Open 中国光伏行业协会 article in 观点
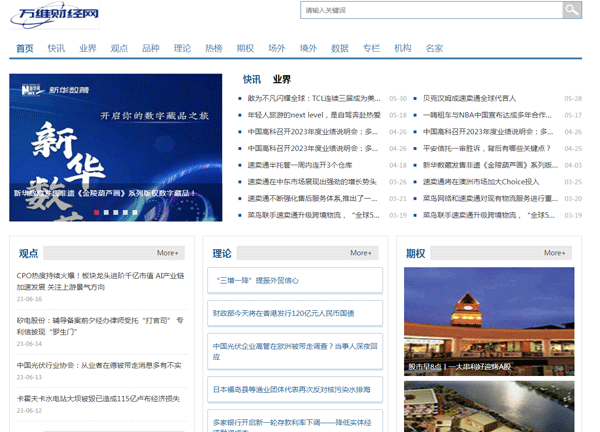600x432 pixels. [99, 365]
